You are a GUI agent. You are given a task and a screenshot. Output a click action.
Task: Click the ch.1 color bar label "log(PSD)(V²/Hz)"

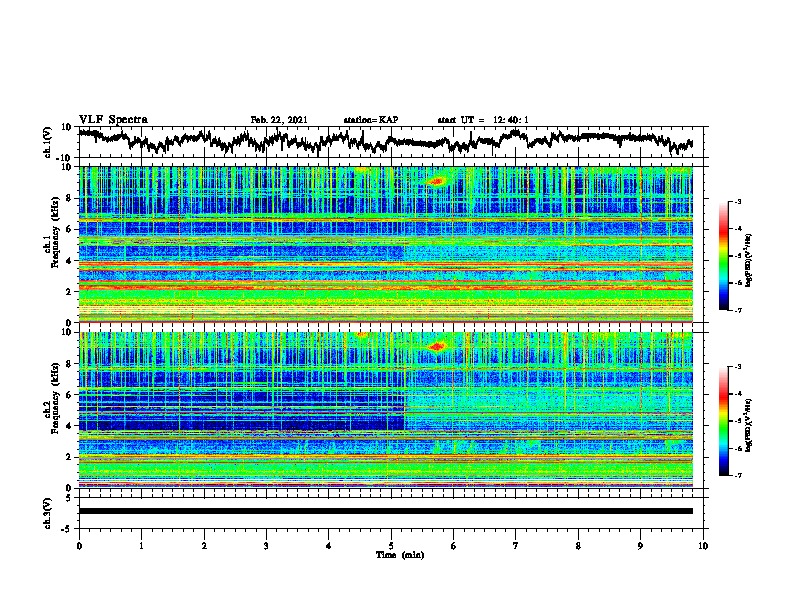tap(748, 260)
